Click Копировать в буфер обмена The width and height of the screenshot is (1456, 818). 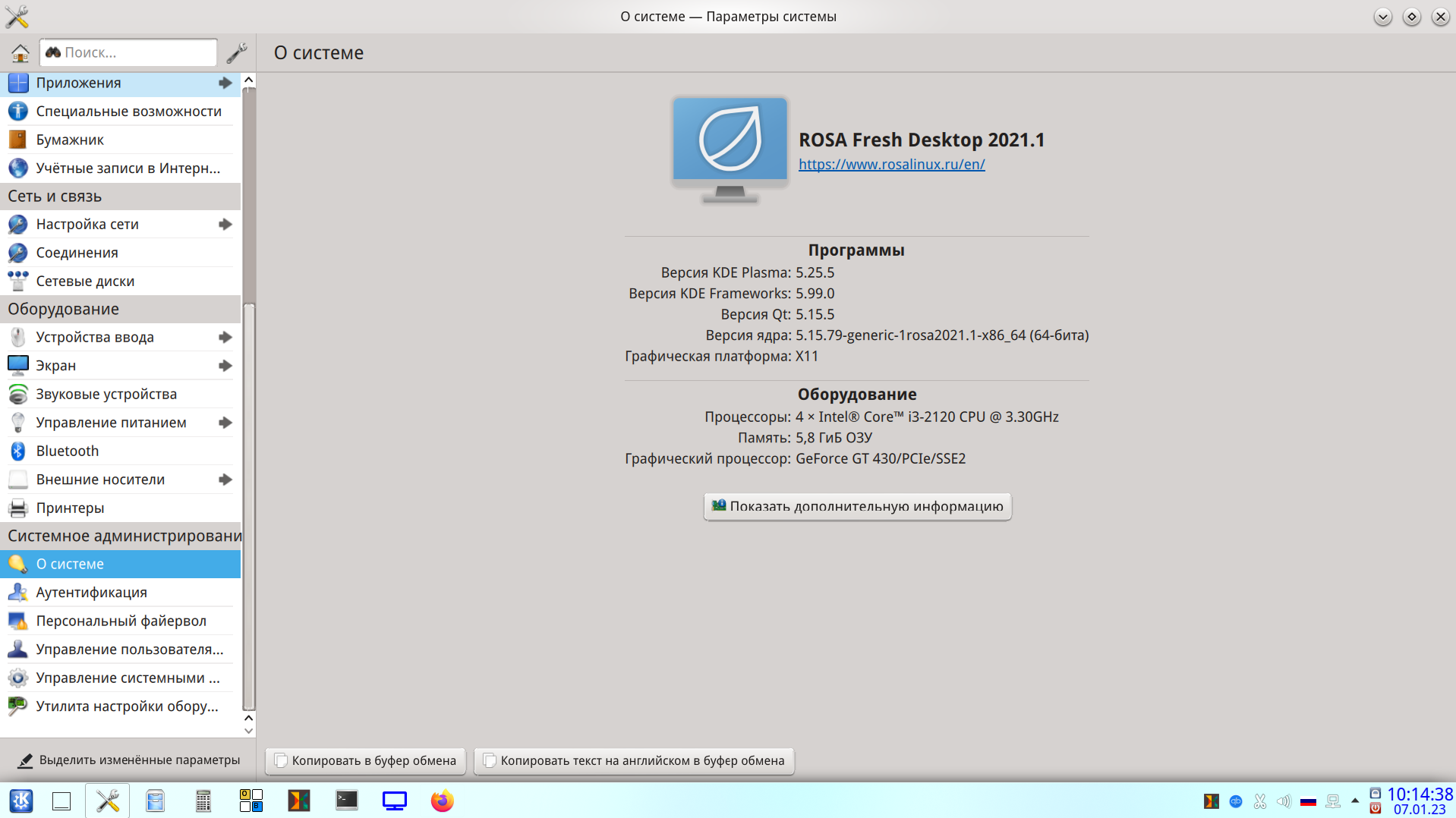click(365, 761)
